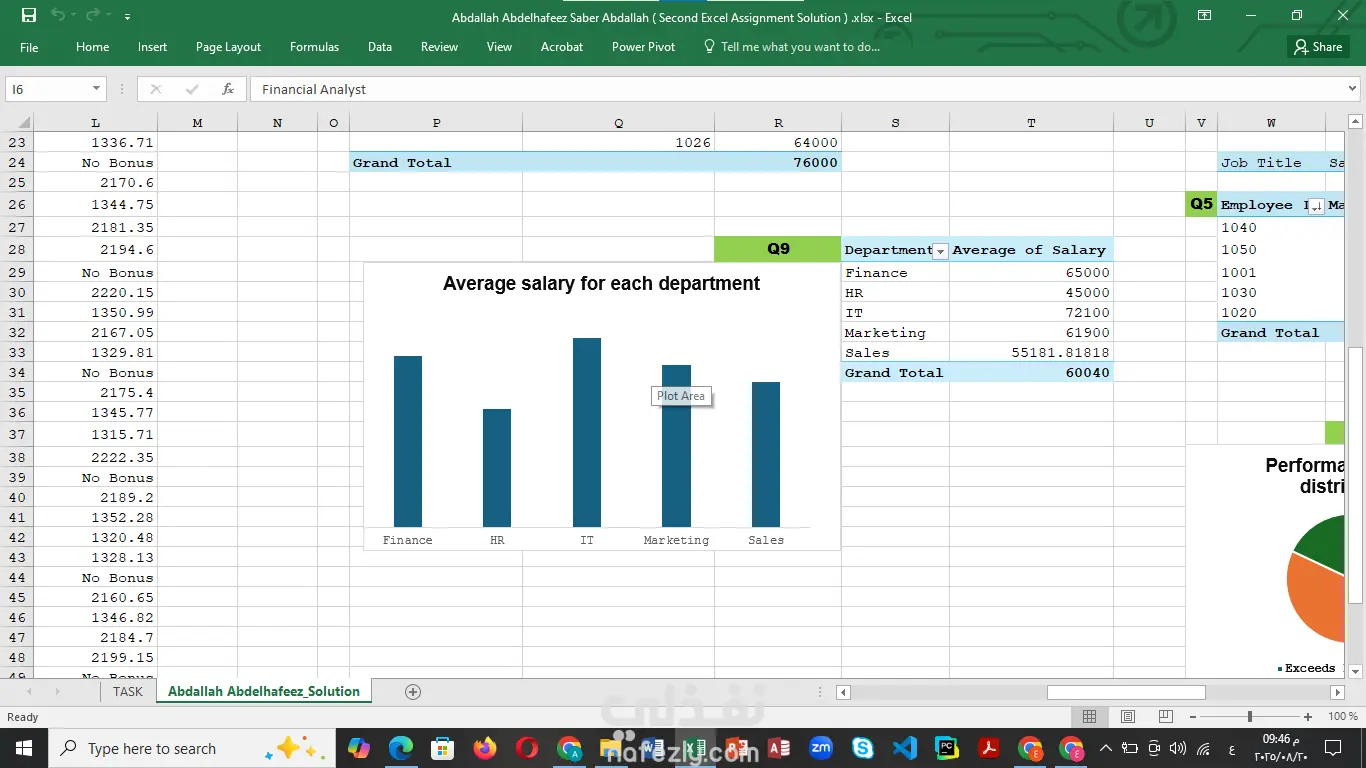This screenshot has height=768, width=1366.
Task: Click the Tell me search box
Action: coord(799,47)
